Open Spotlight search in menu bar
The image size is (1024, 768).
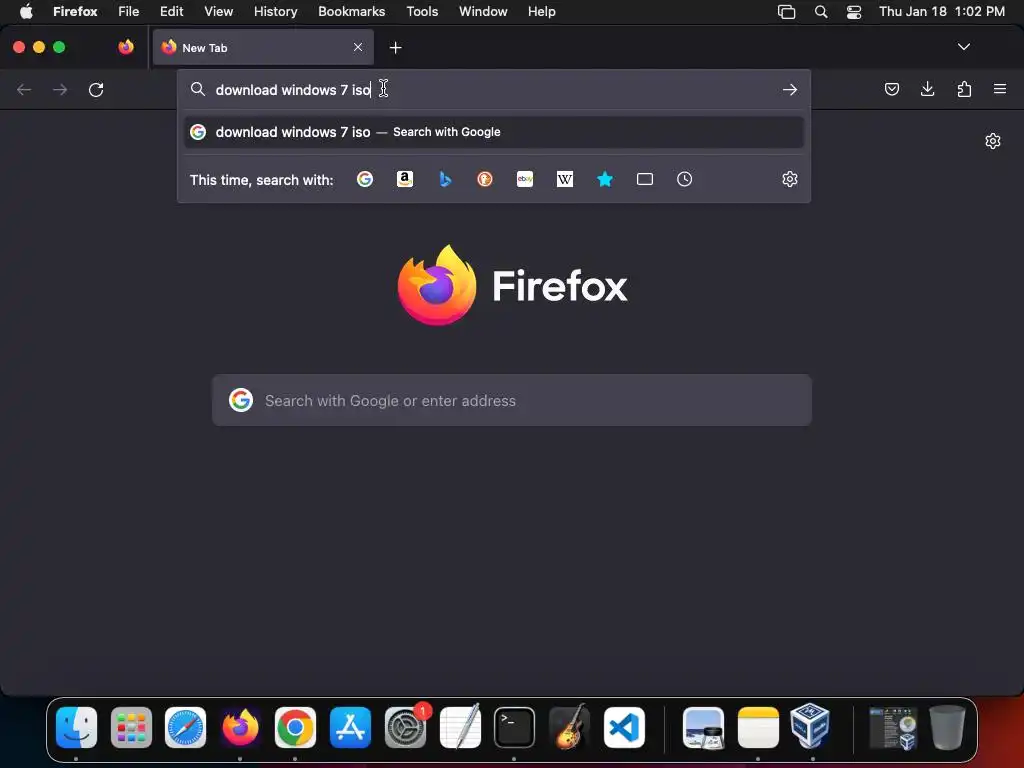pos(821,12)
